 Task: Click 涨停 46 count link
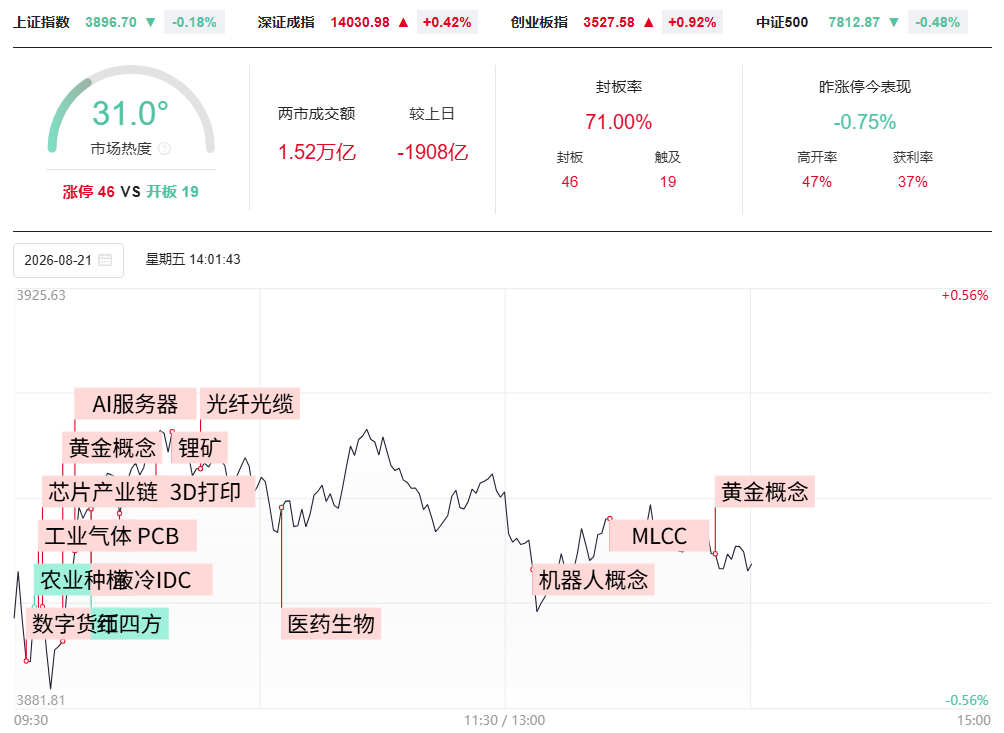click(x=88, y=191)
